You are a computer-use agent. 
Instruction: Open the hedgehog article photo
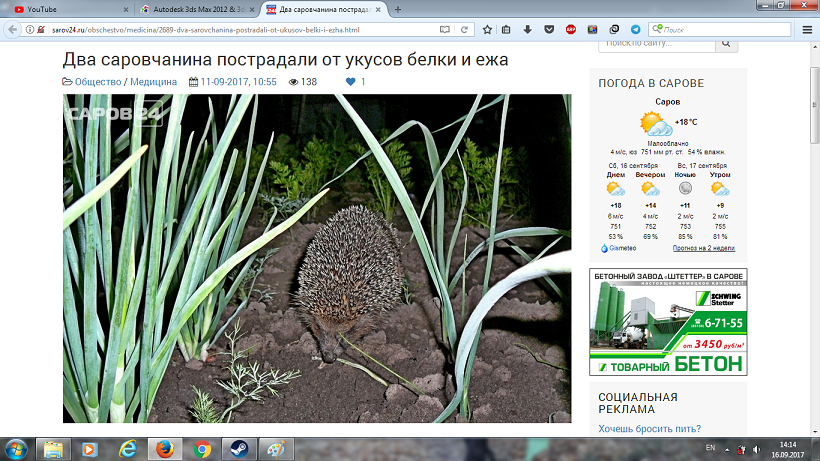[x=317, y=258]
